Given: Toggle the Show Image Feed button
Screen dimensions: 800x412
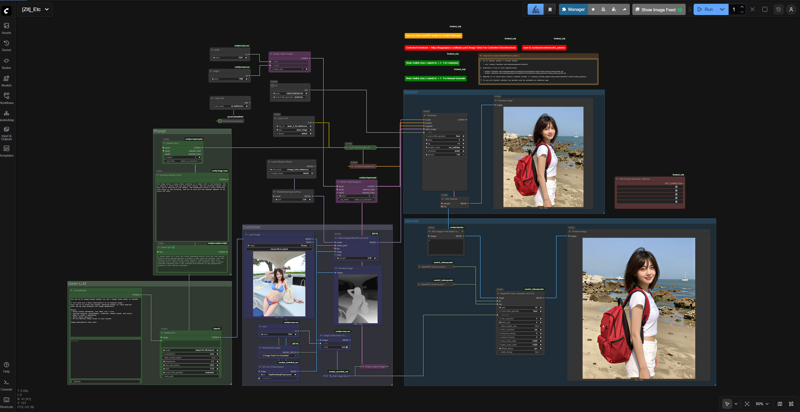Looking at the screenshot, I should pos(658,9).
